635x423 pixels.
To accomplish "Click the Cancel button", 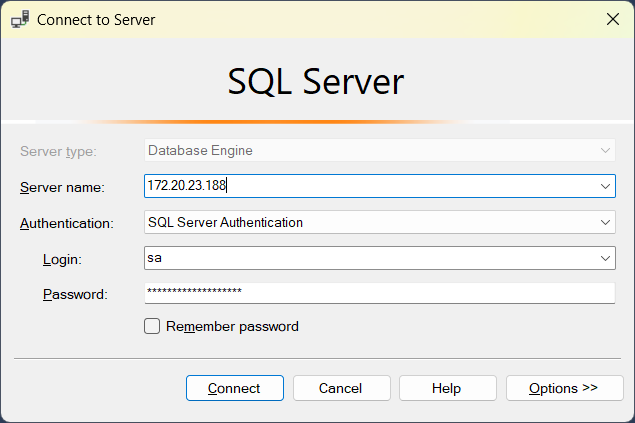I will 342,388.
